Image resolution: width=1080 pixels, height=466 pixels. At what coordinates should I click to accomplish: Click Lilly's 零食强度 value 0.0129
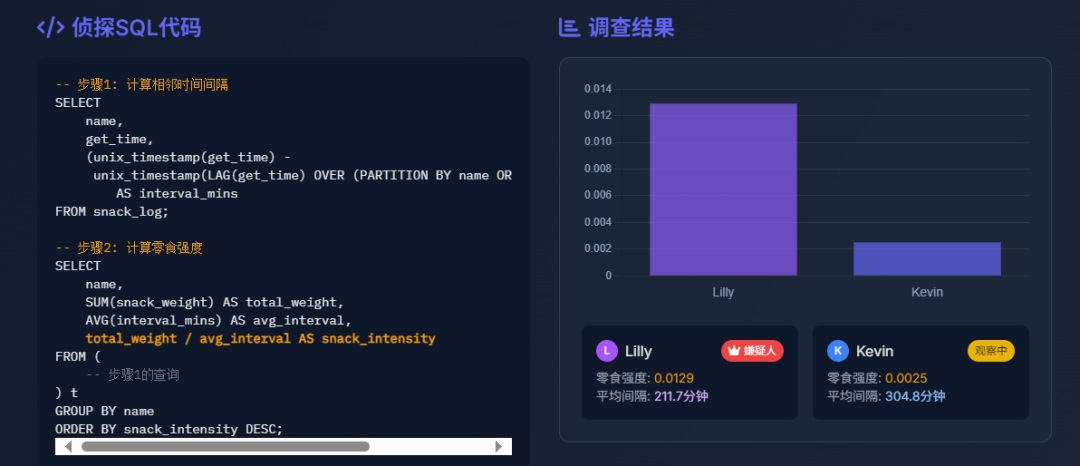[x=674, y=378]
